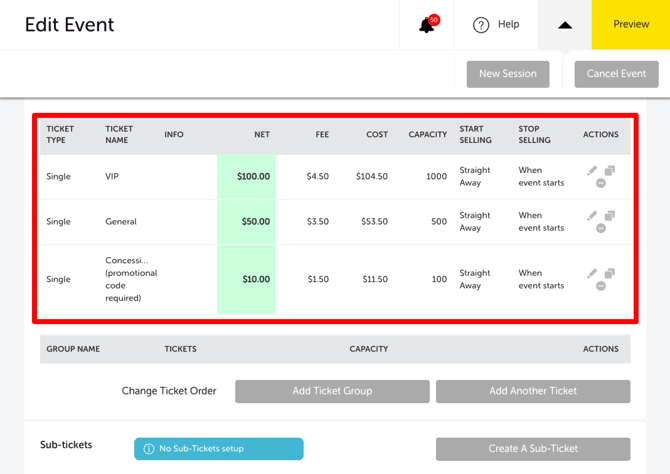Remove the General ticket with the minus icon

(601, 228)
